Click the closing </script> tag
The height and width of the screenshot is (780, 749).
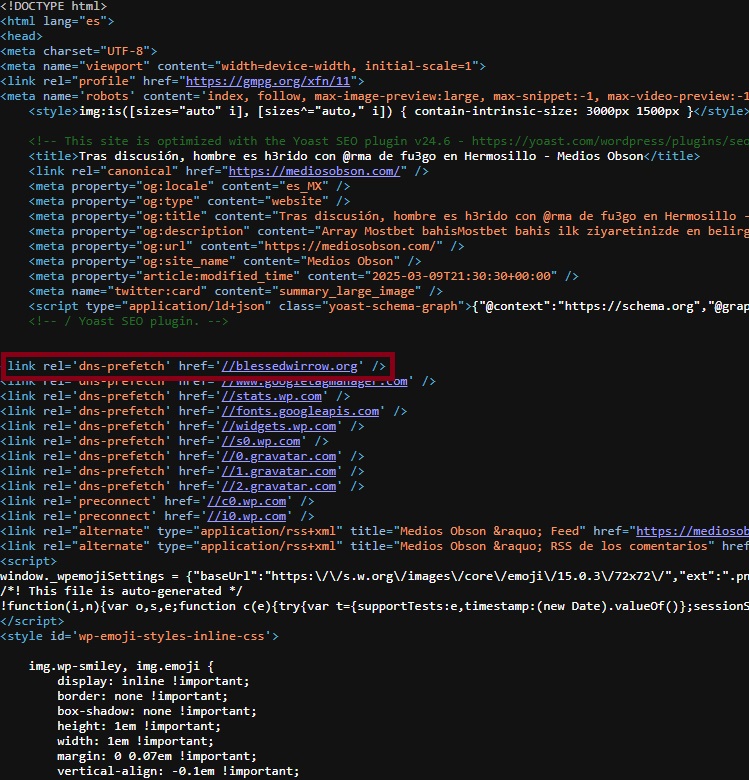coord(32,621)
